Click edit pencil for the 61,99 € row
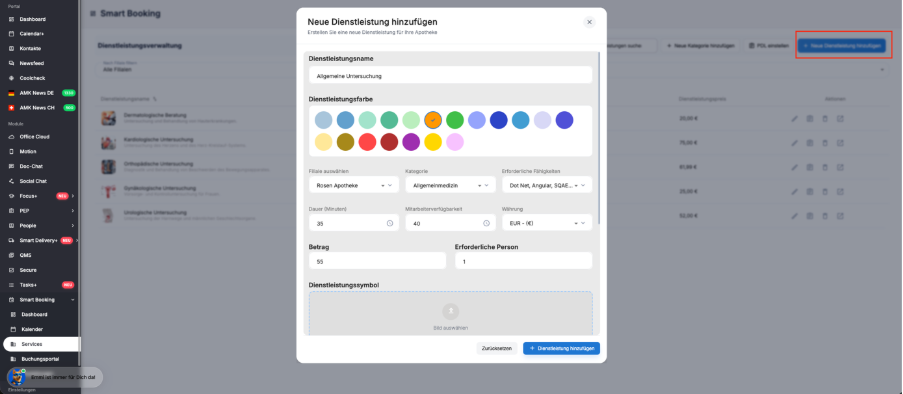The height and width of the screenshot is (394, 903). coord(794,167)
